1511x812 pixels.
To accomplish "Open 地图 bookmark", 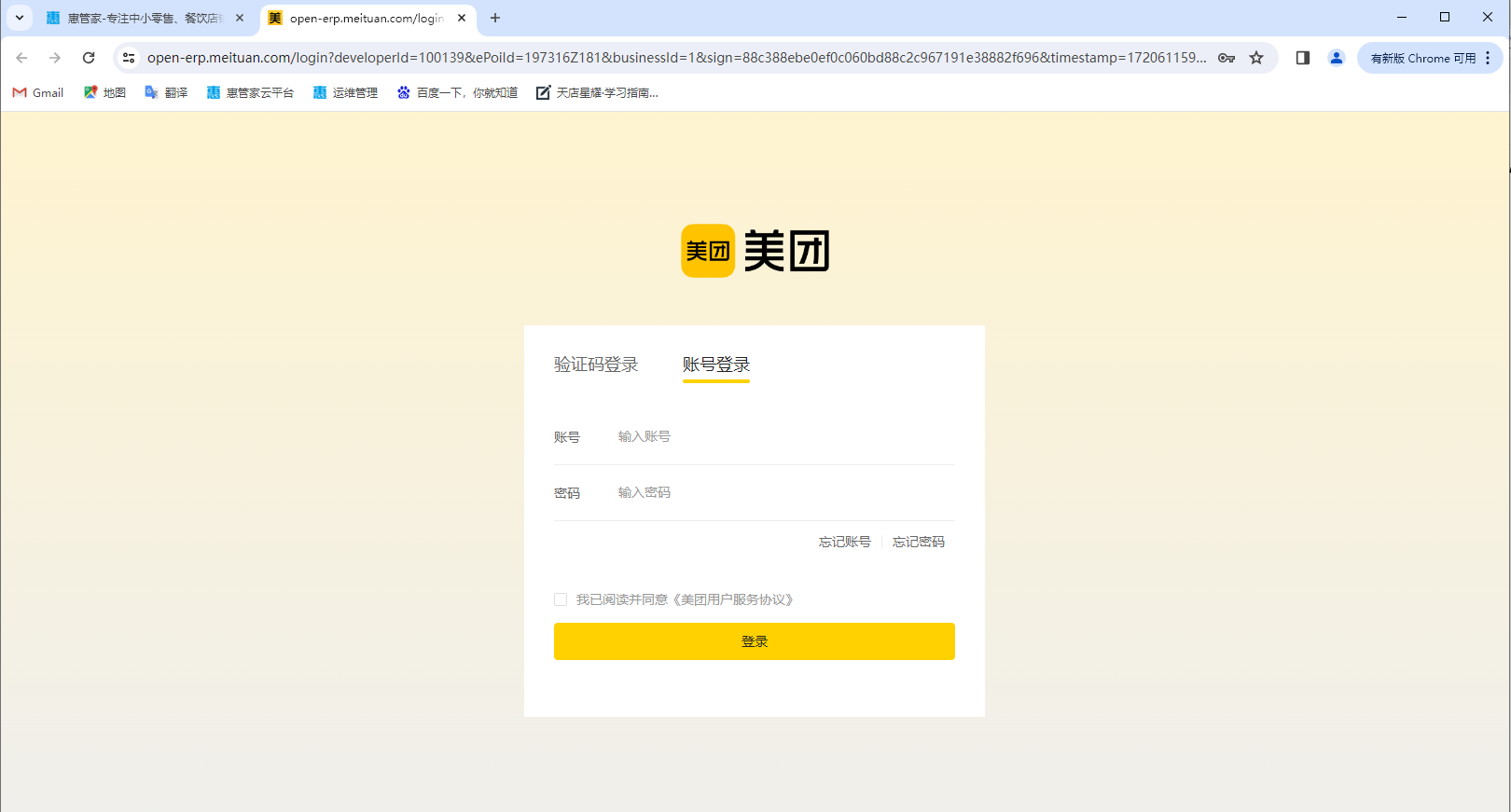I will pyautogui.click(x=104, y=92).
